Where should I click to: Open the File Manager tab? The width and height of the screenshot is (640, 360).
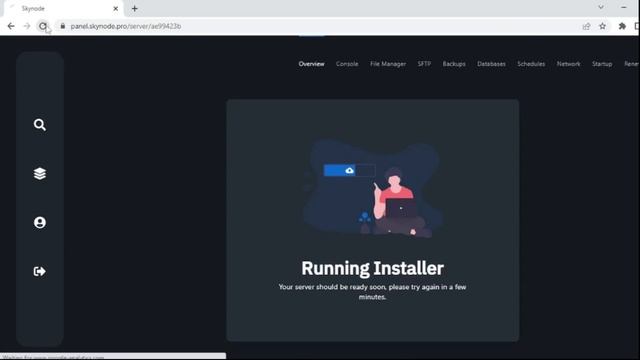click(x=388, y=64)
